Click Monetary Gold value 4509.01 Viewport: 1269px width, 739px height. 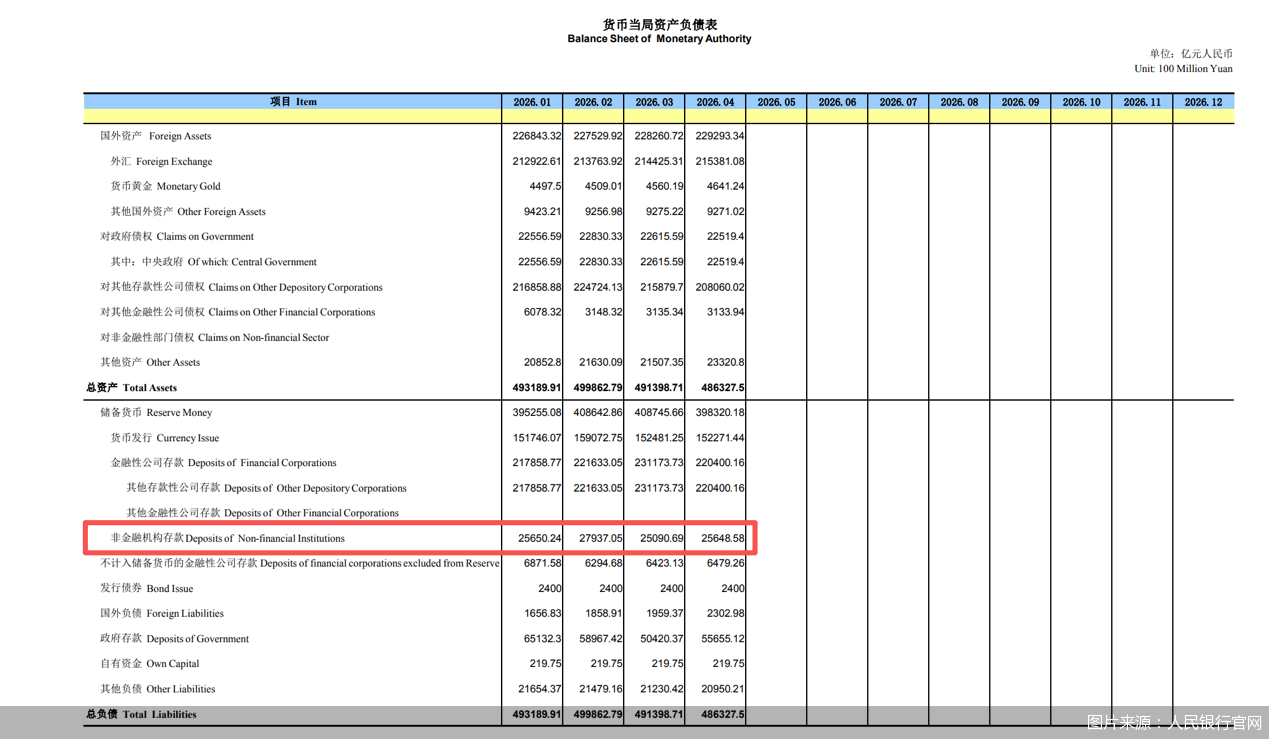[x=604, y=186]
